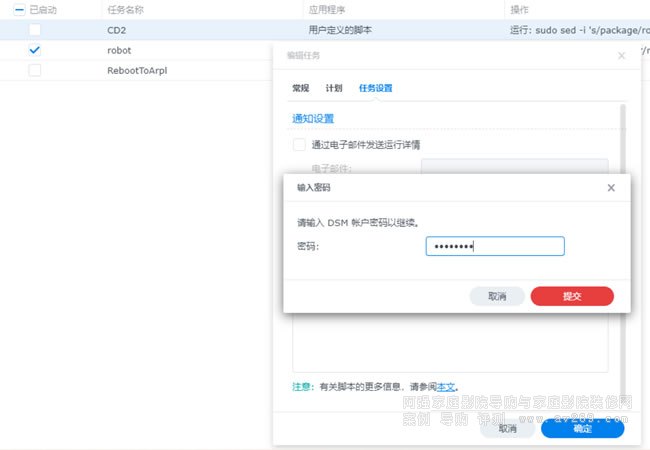Enable the RebootToArpl task checkbox
Screen dimensions: 650x450
coord(35,71)
